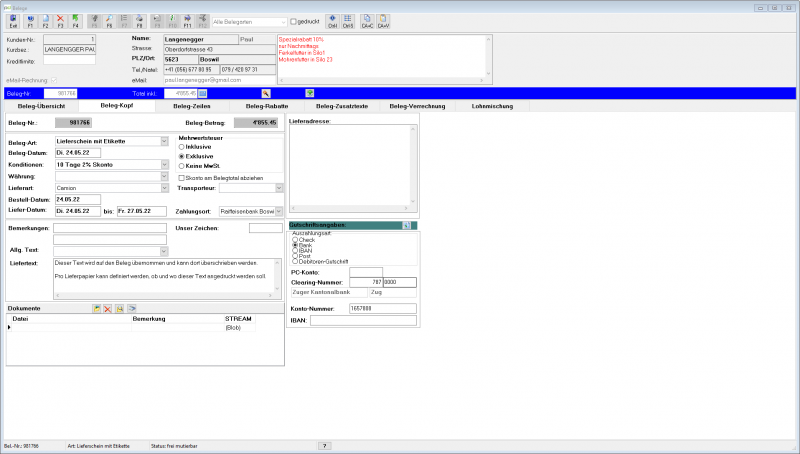Click the F7 list toolbar icon

pos(124,21)
